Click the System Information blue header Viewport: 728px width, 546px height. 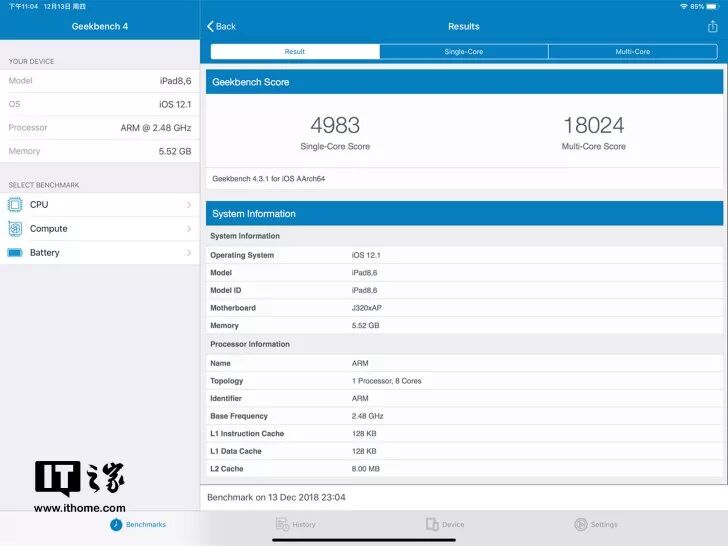(x=464, y=214)
